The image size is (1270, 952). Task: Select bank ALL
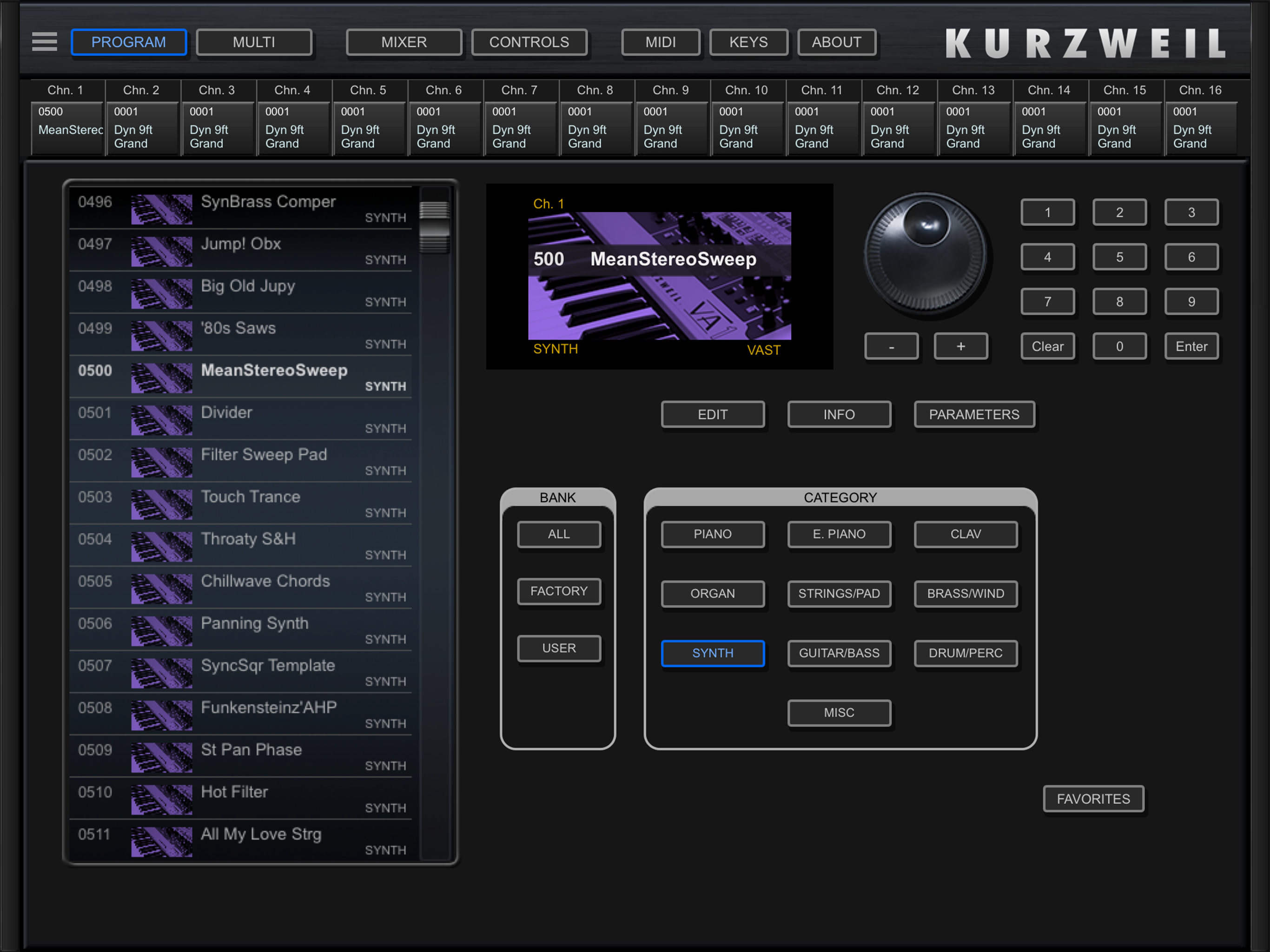click(559, 534)
